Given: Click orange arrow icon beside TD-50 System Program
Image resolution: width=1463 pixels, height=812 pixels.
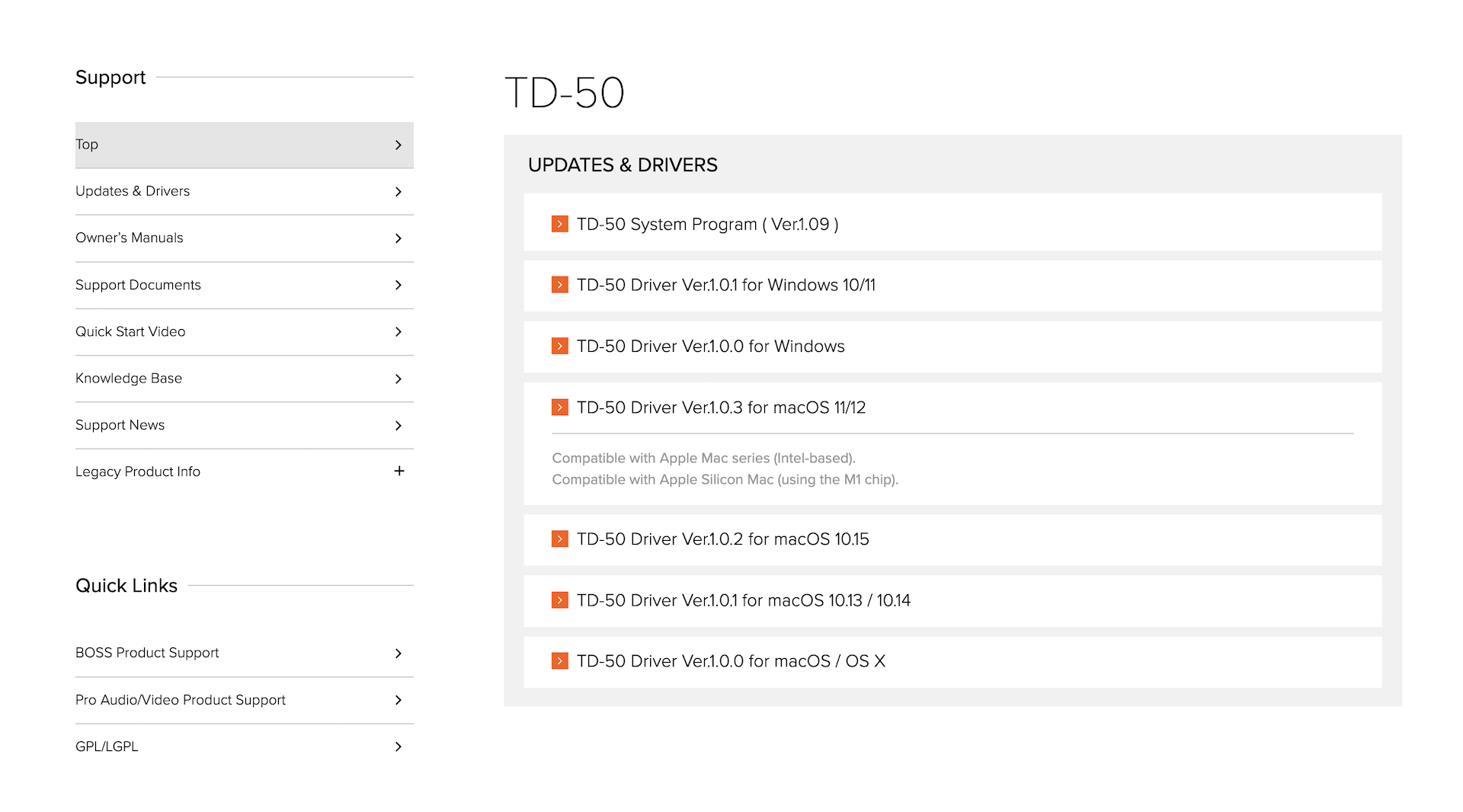Looking at the screenshot, I should [559, 224].
